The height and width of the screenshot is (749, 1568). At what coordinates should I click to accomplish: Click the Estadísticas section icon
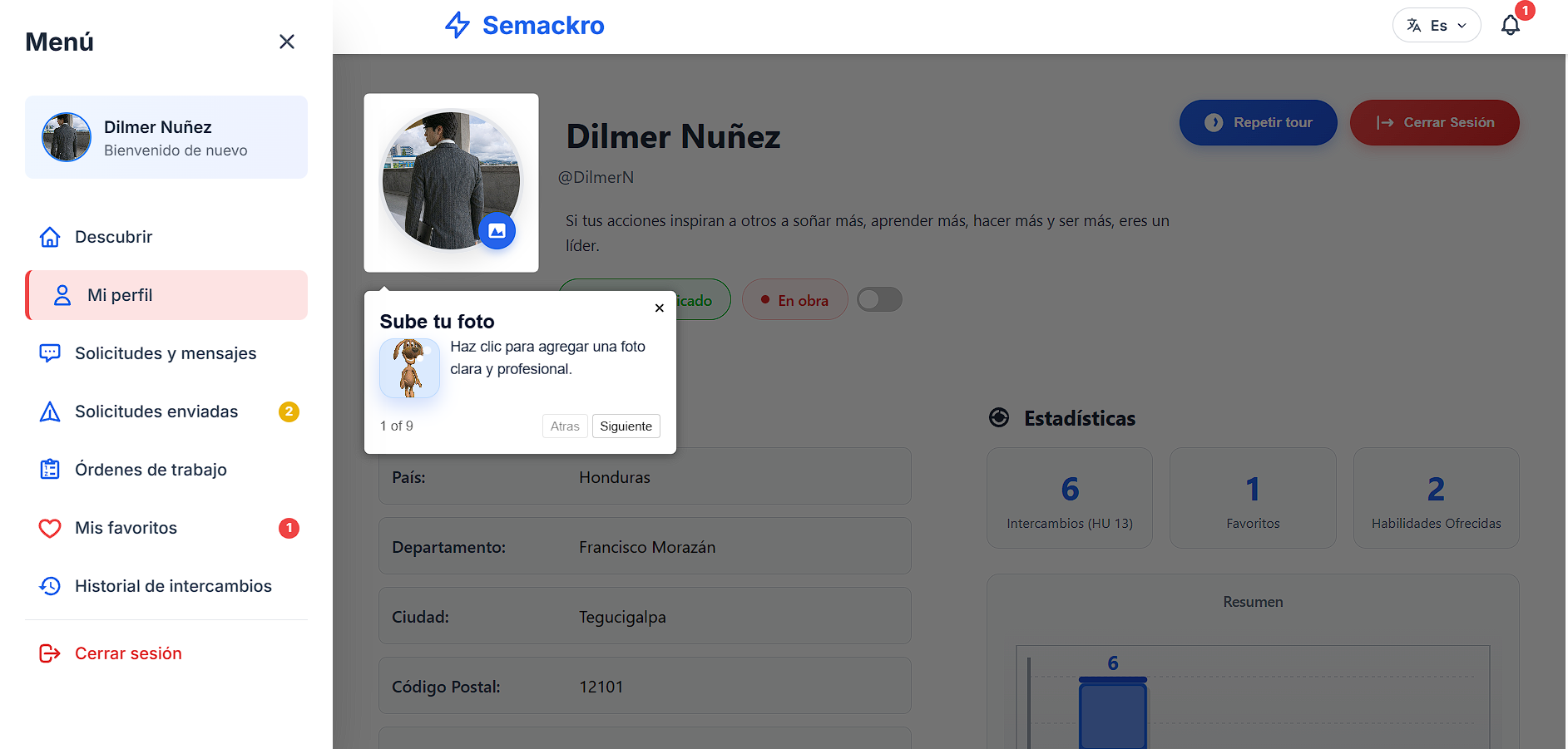tap(999, 418)
